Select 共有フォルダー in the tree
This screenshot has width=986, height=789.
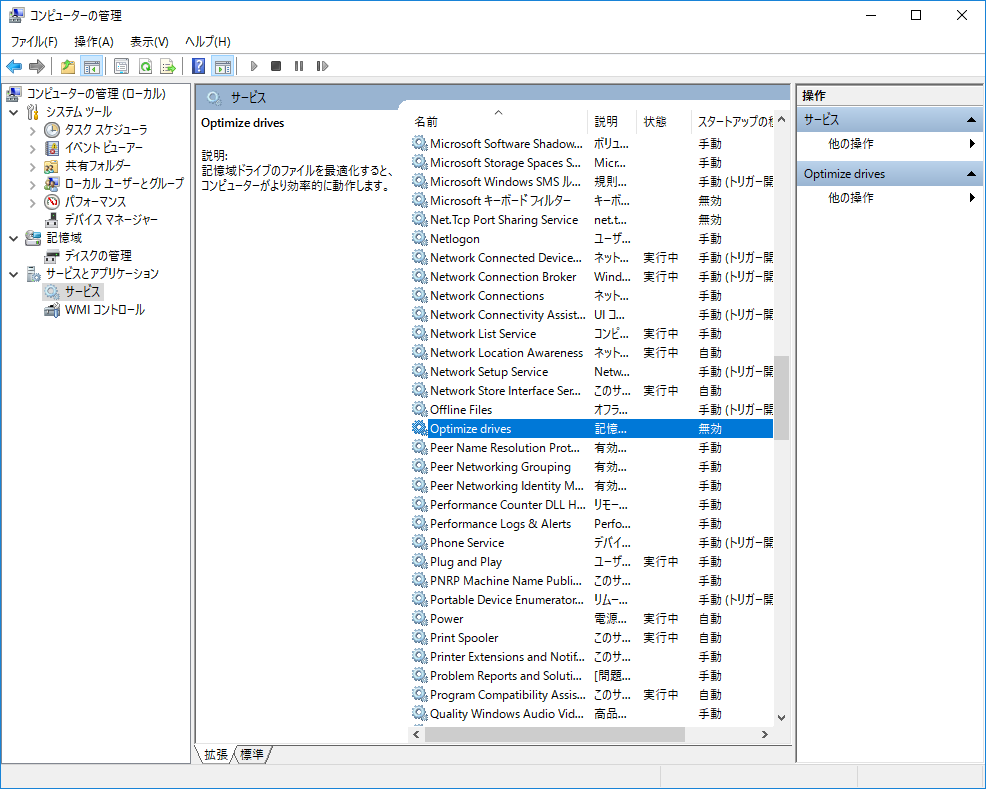click(98, 165)
